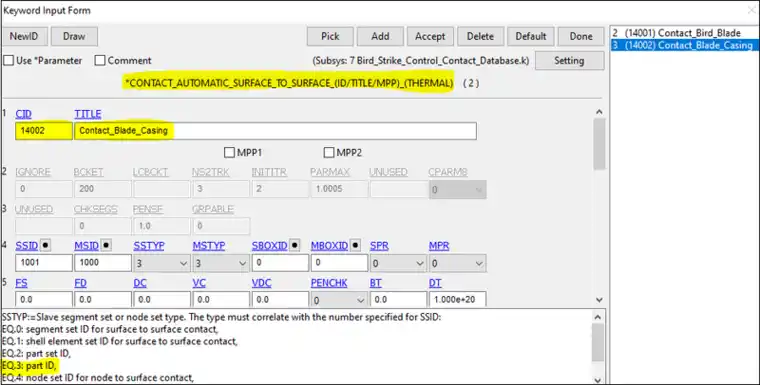The image size is (760, 385).
Task: Enable the Use *Parameter checkbox
Action: coord(9,61)
